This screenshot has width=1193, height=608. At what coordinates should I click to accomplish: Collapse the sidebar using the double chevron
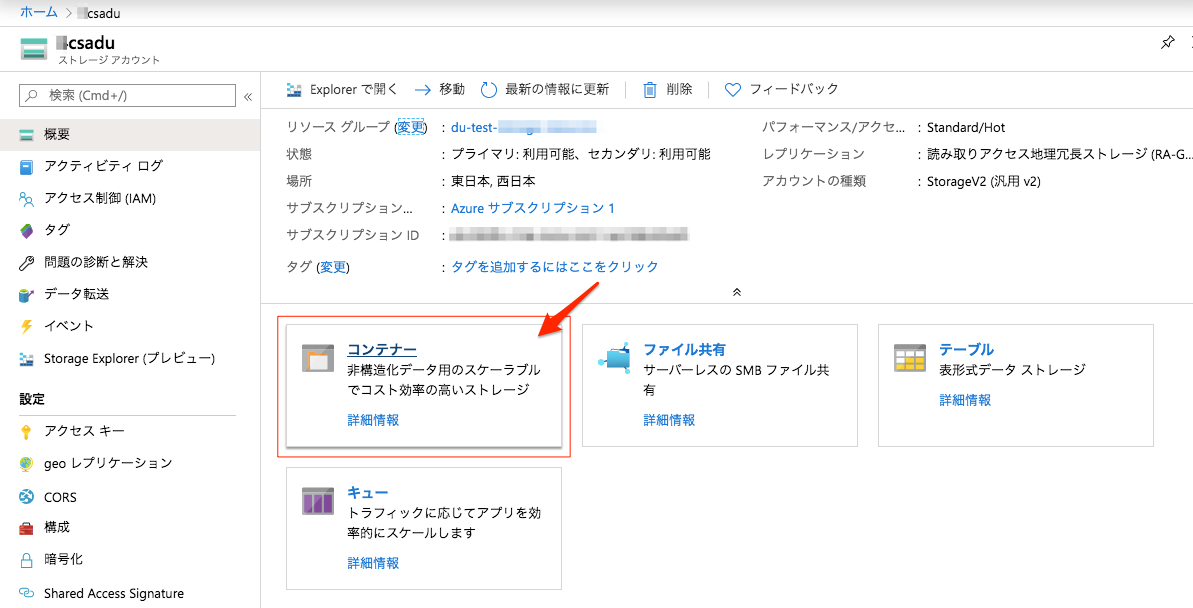(x=247, y=97)
